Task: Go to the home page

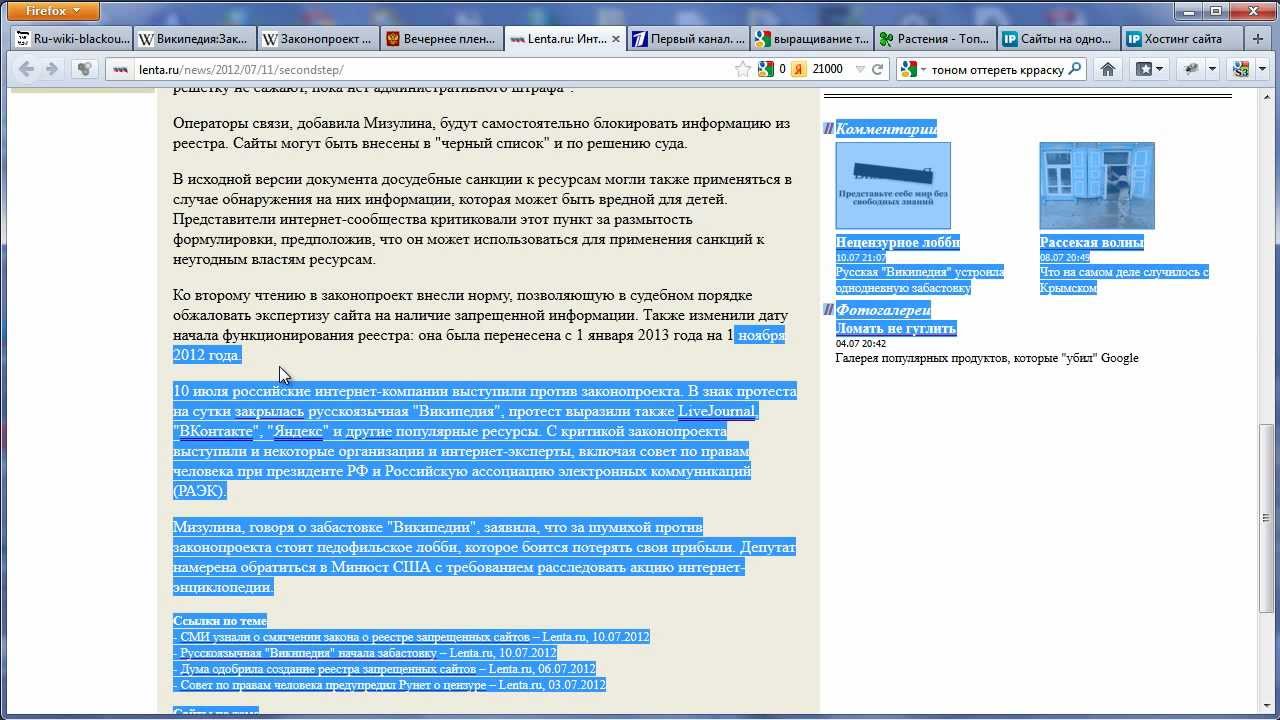Action: click(x=1108, y=69)
